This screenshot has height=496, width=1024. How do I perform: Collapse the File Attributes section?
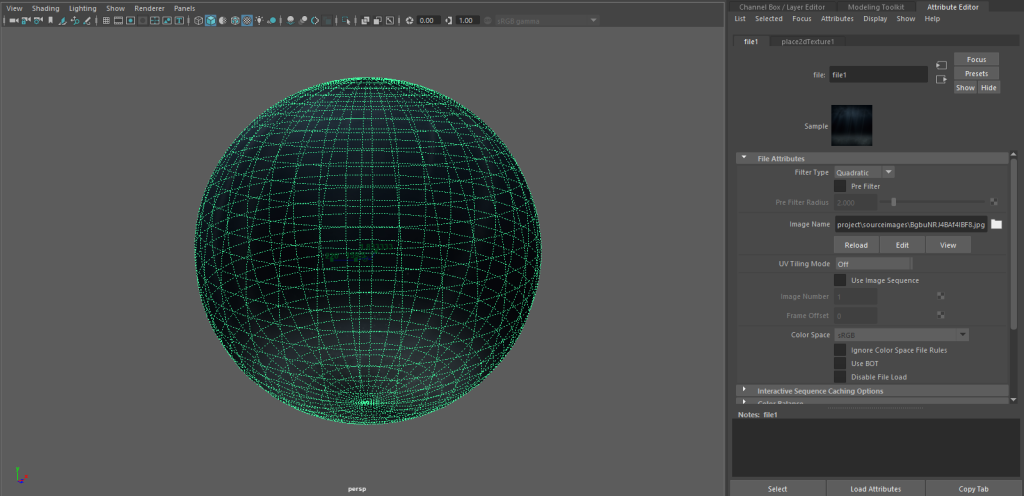pos(744,158)
